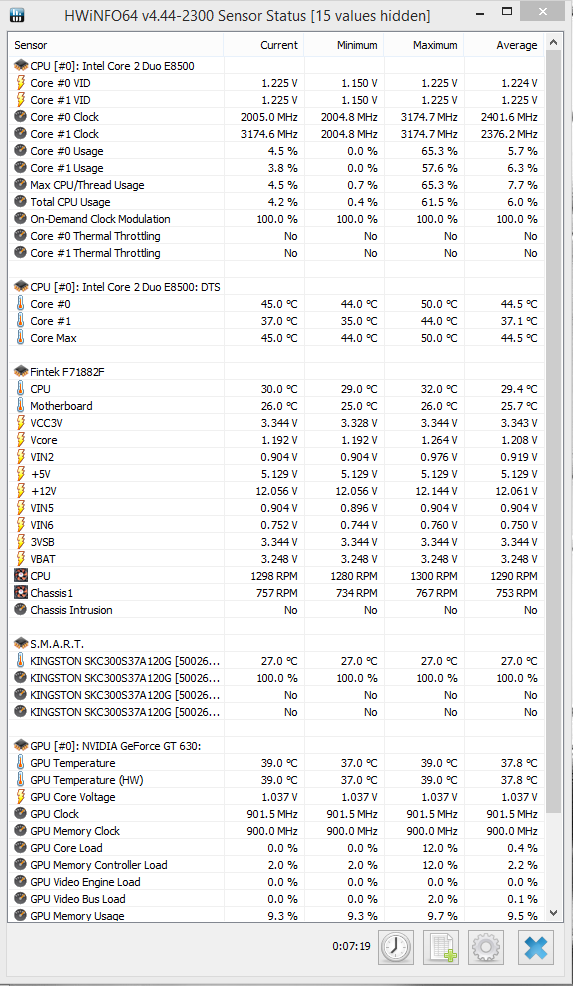Screen dimensions: 573x986
Task: Click Core #1 current temperature 37.0 °C
Action: [279, 321]
